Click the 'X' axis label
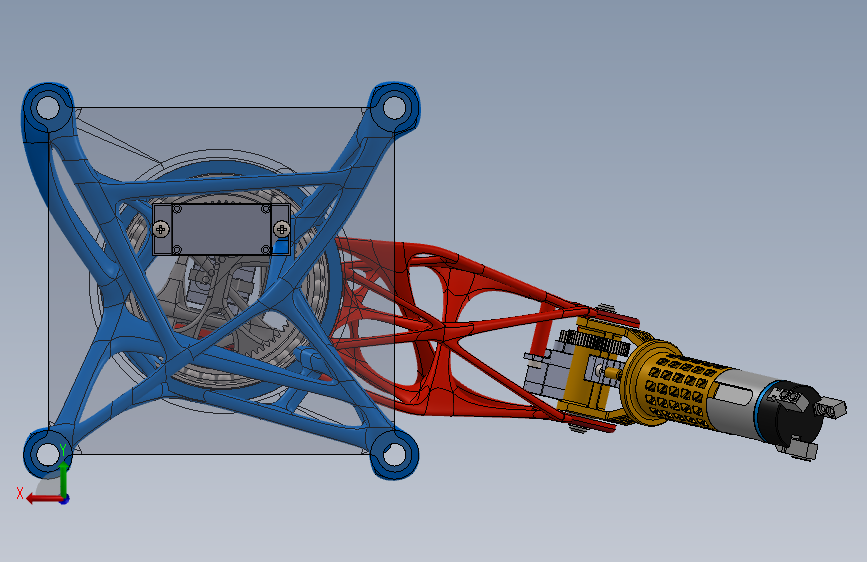This screenshot has width=867, height=562. point(20,493)
